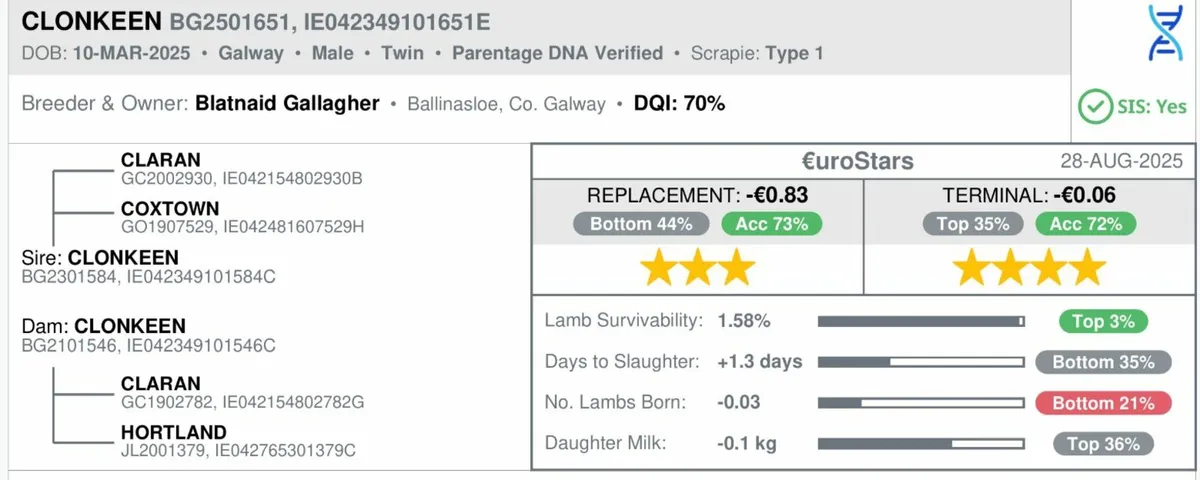Click the Daughter Milk progress bar
The image size is (1200, 480).
921,443
